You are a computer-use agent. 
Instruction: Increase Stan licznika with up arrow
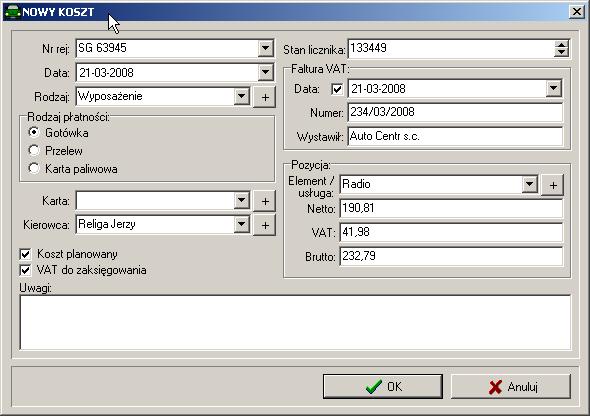click(x=561, y=45)
